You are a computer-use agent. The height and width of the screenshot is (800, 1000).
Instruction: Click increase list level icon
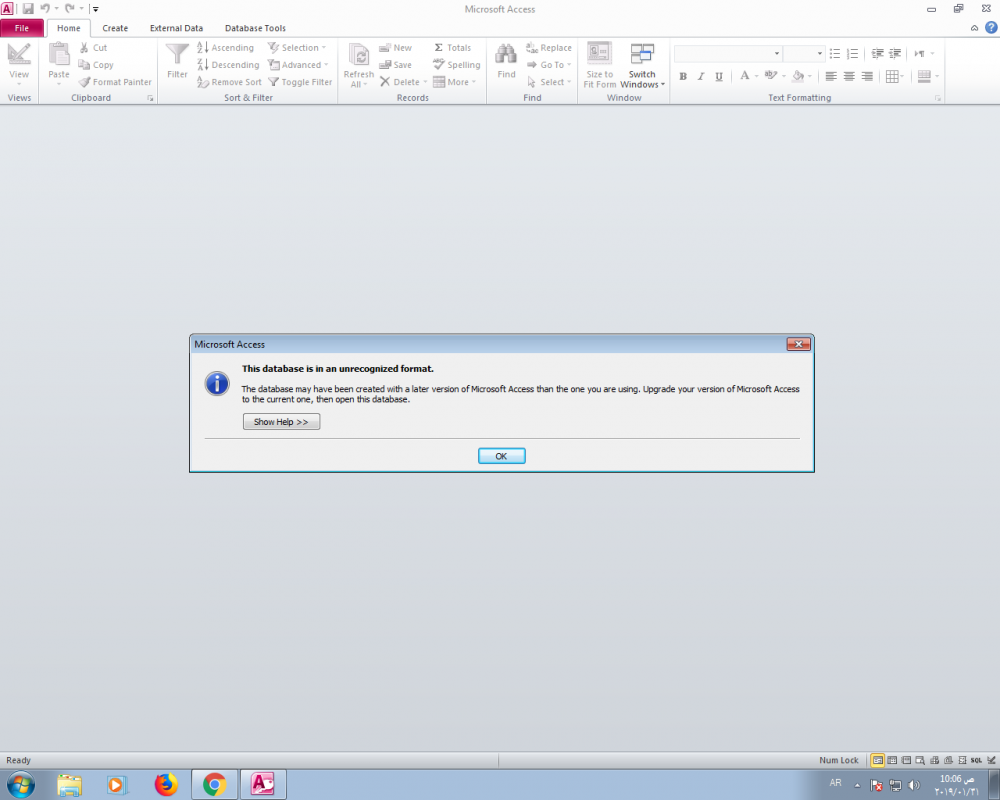895,54
